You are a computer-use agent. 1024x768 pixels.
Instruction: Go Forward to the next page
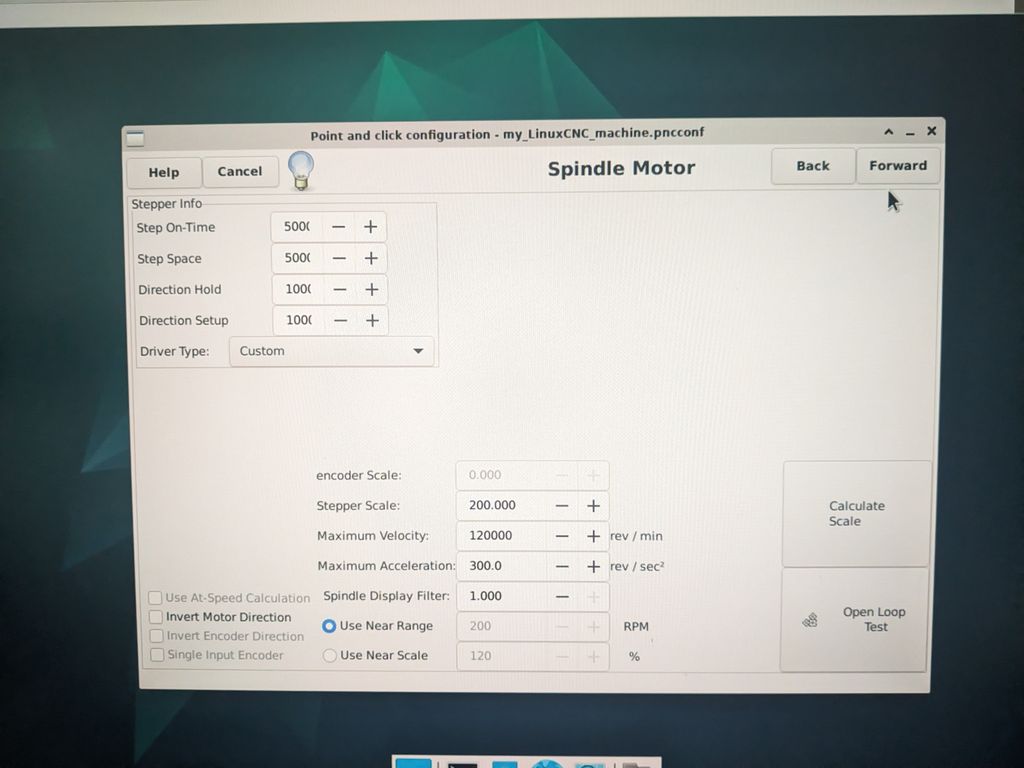pos(897,166)
